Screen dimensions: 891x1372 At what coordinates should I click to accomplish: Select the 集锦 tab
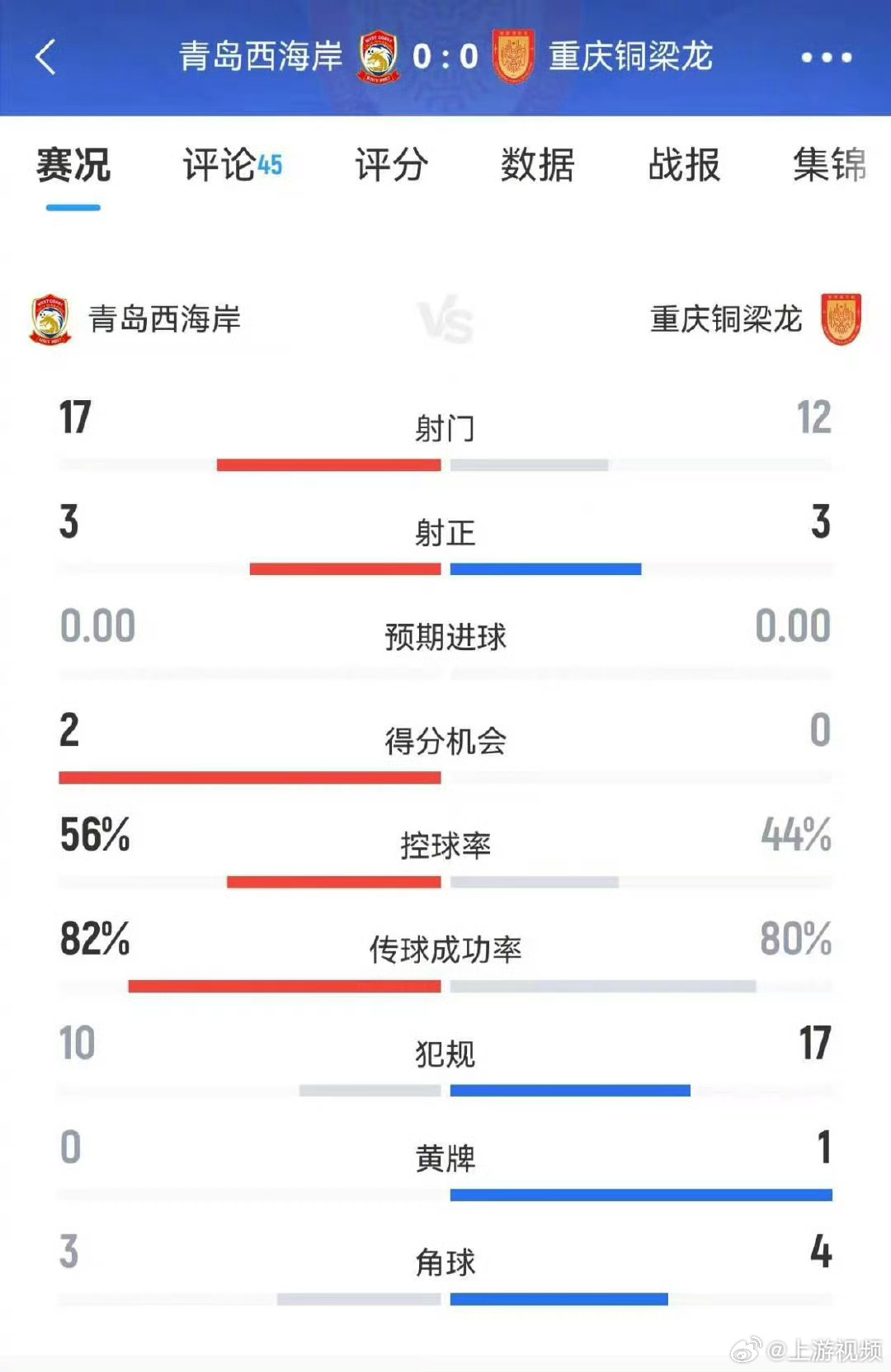[829, 164]
